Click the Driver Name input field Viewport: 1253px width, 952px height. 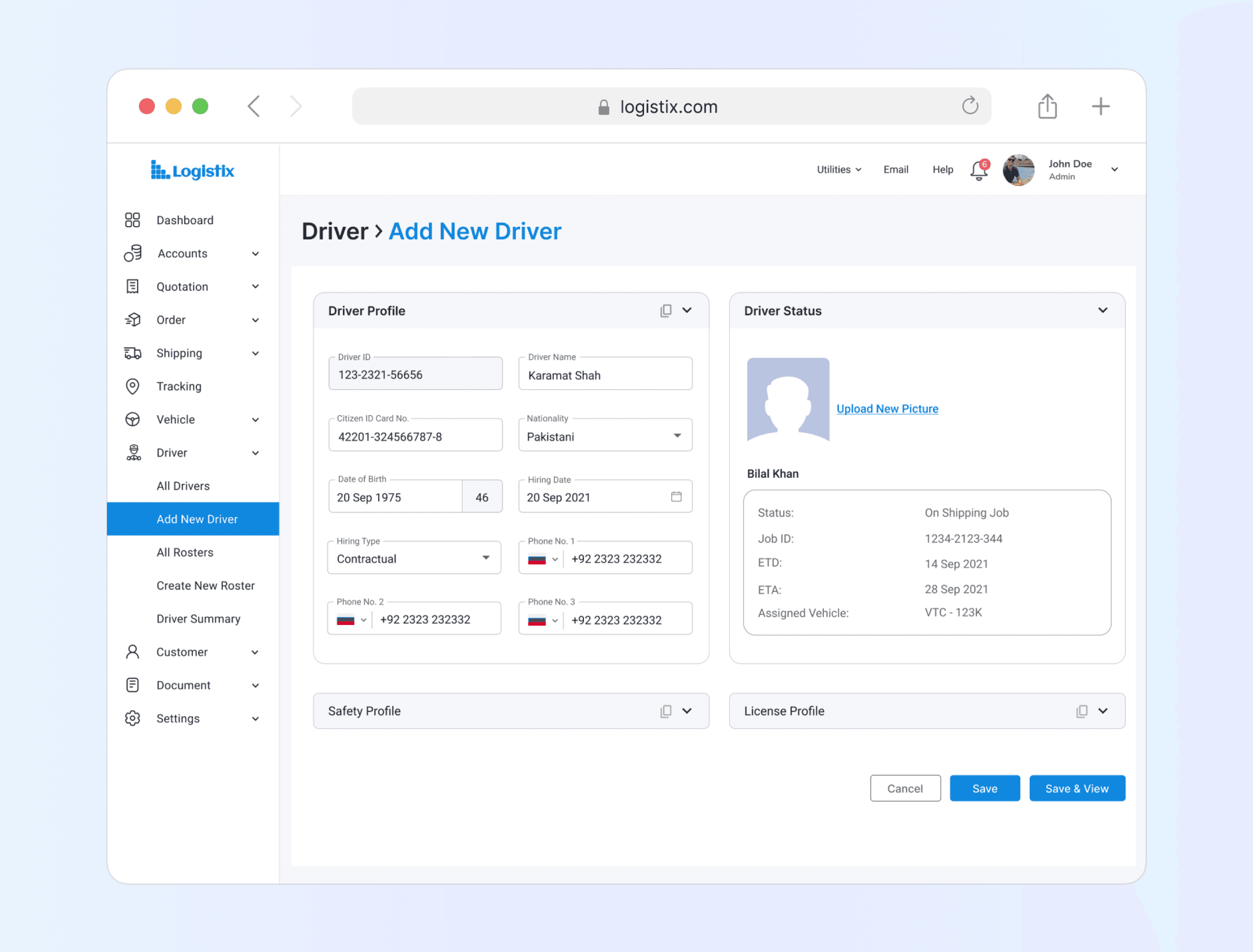click(x=605, y=376)
